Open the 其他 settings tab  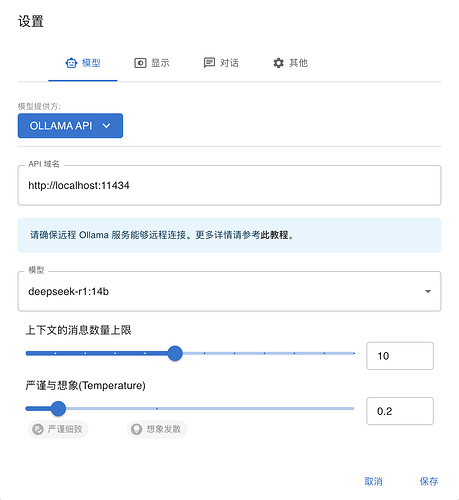290,63
